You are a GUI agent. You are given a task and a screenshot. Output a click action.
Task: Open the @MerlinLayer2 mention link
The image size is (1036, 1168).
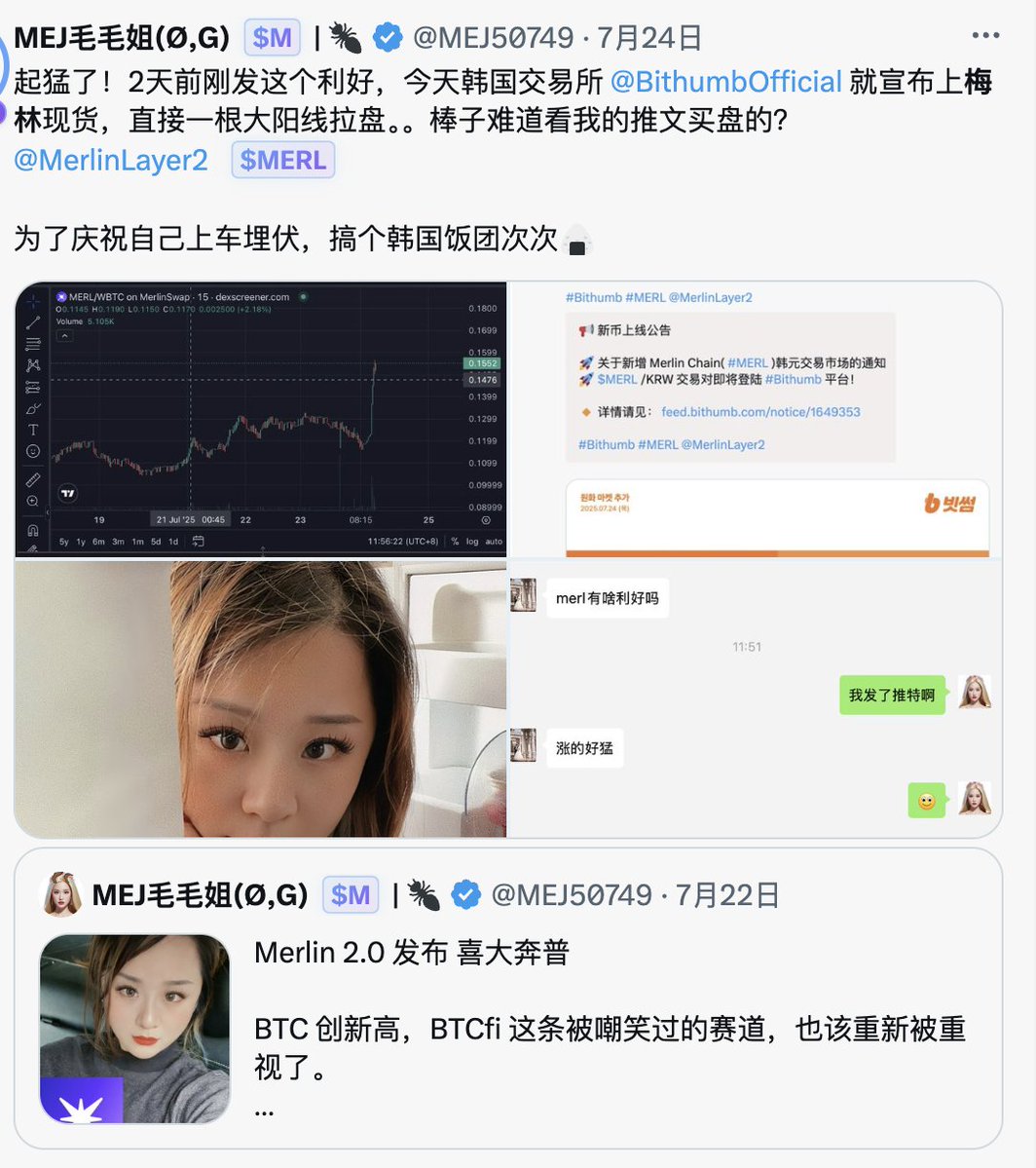coord(111,160)
